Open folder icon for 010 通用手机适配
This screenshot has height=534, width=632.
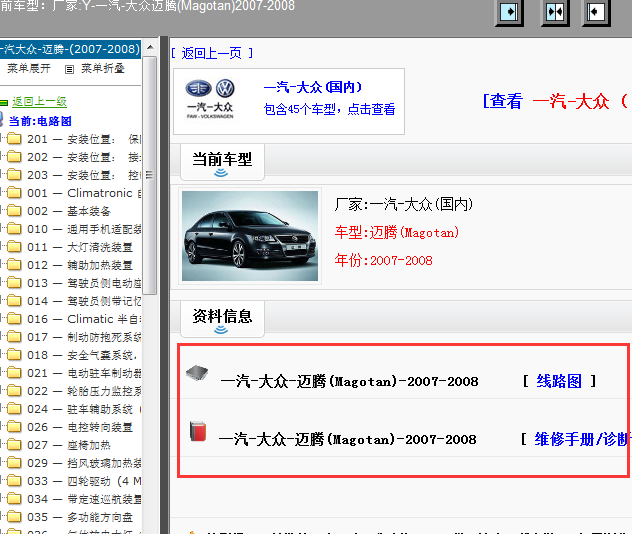[14, 229]
